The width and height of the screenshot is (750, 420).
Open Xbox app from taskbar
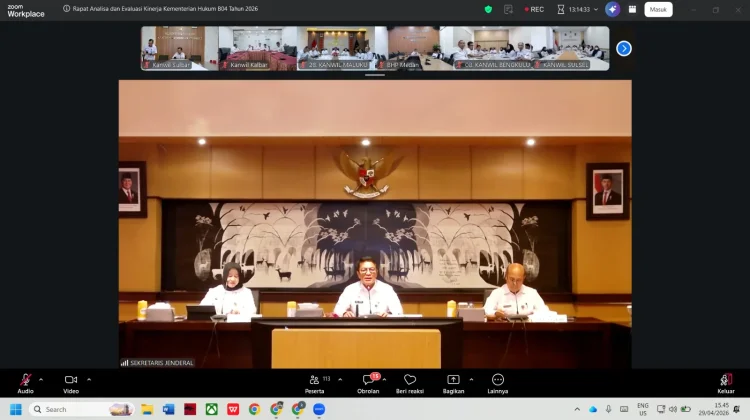click(211, 409)
